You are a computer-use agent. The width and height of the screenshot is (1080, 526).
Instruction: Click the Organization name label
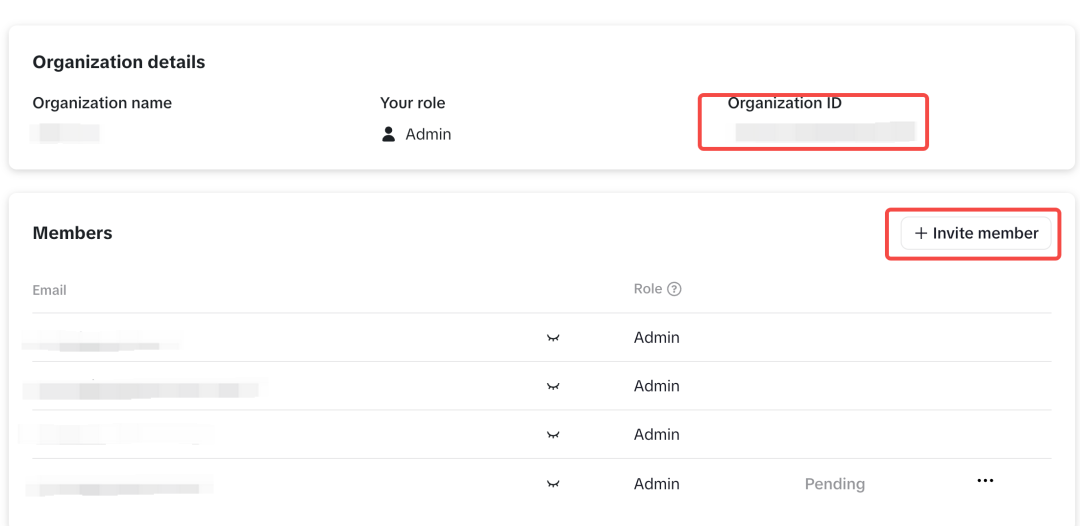[x=102, y=103]
